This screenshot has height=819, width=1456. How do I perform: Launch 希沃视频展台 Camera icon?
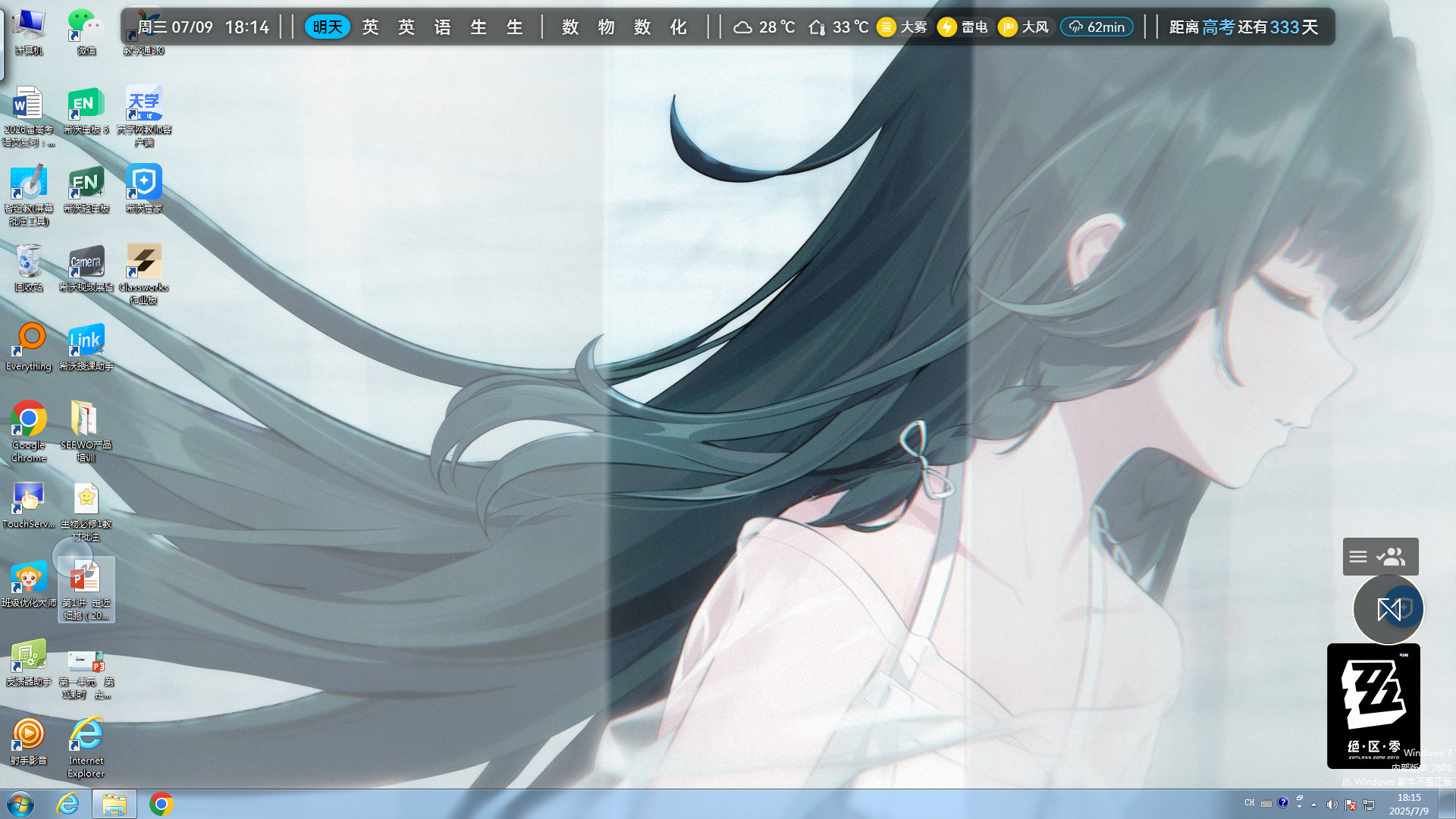(x=86, y=268)
